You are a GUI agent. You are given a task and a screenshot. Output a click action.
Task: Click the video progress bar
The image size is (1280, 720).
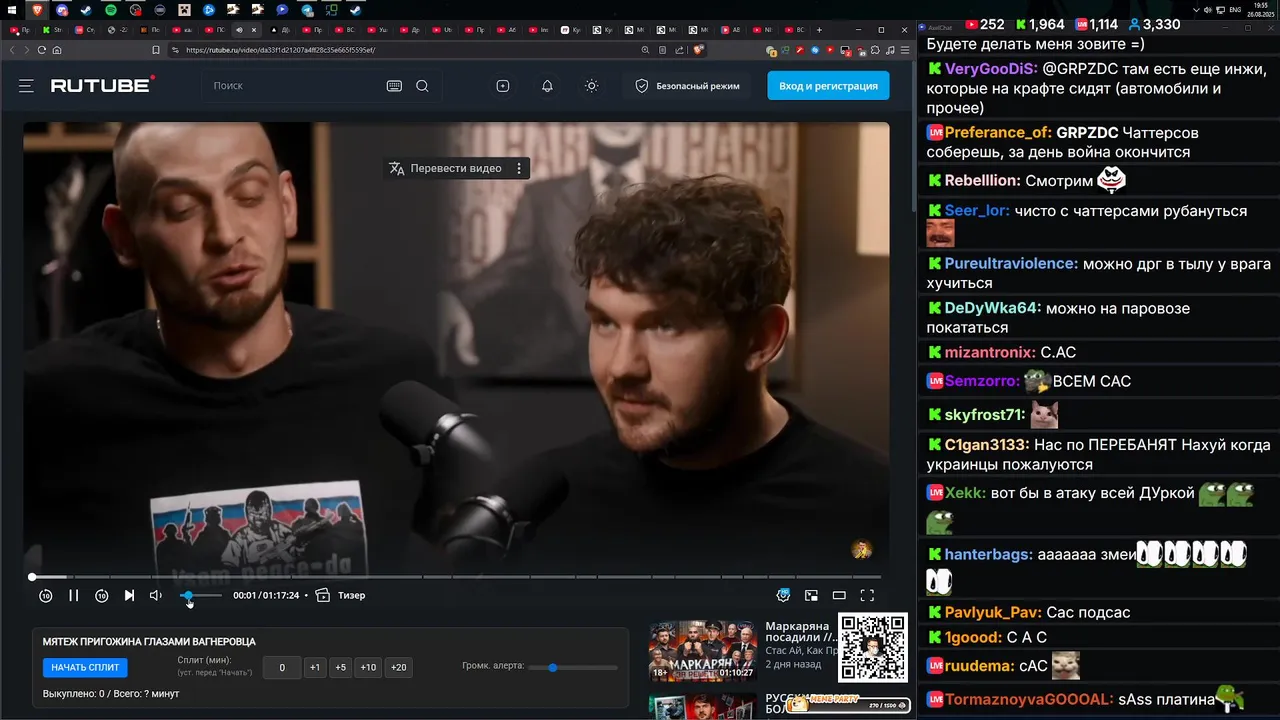(x=456, y=577)
